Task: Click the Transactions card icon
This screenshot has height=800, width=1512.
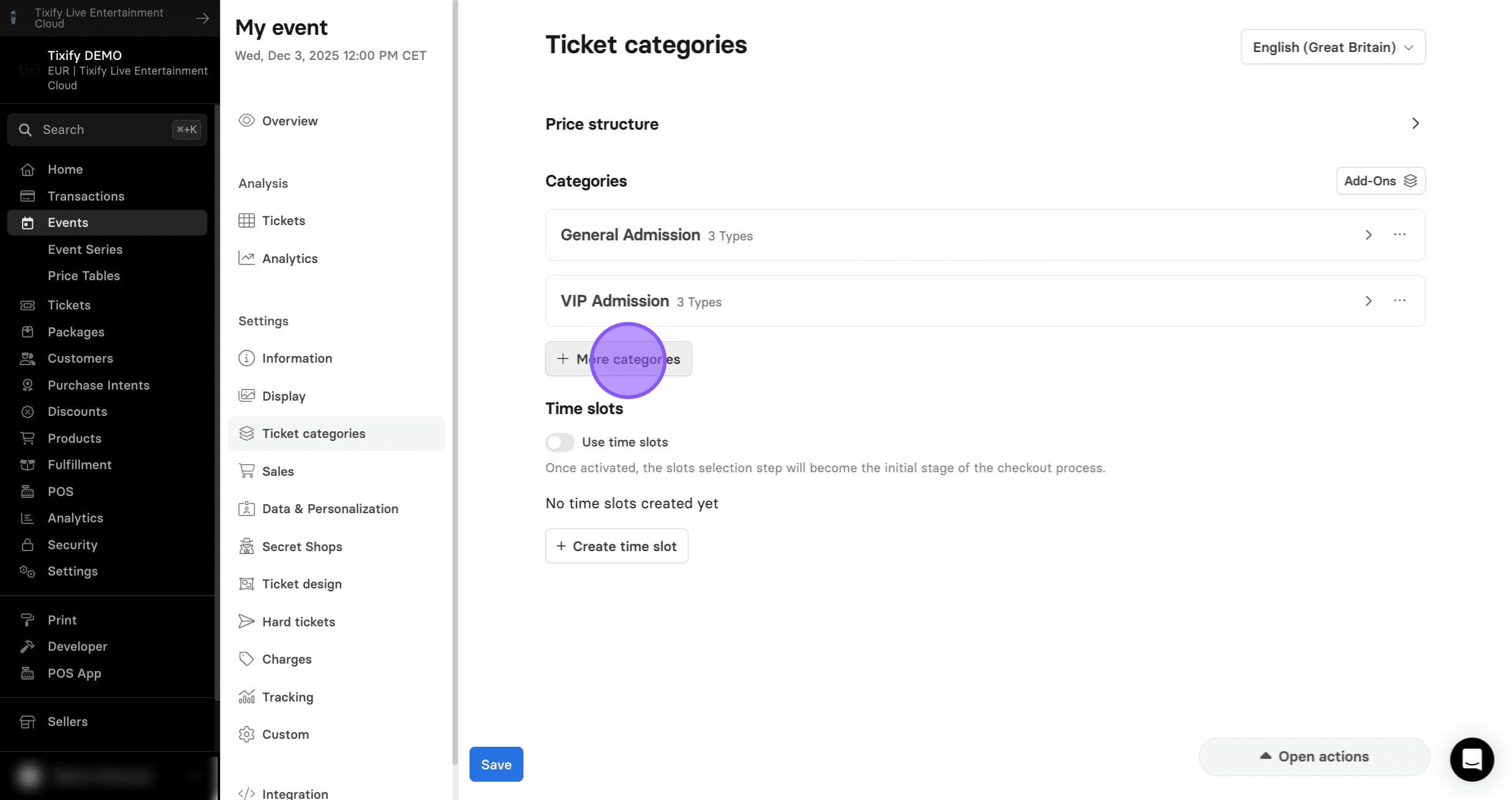Action: click(27, 196)
